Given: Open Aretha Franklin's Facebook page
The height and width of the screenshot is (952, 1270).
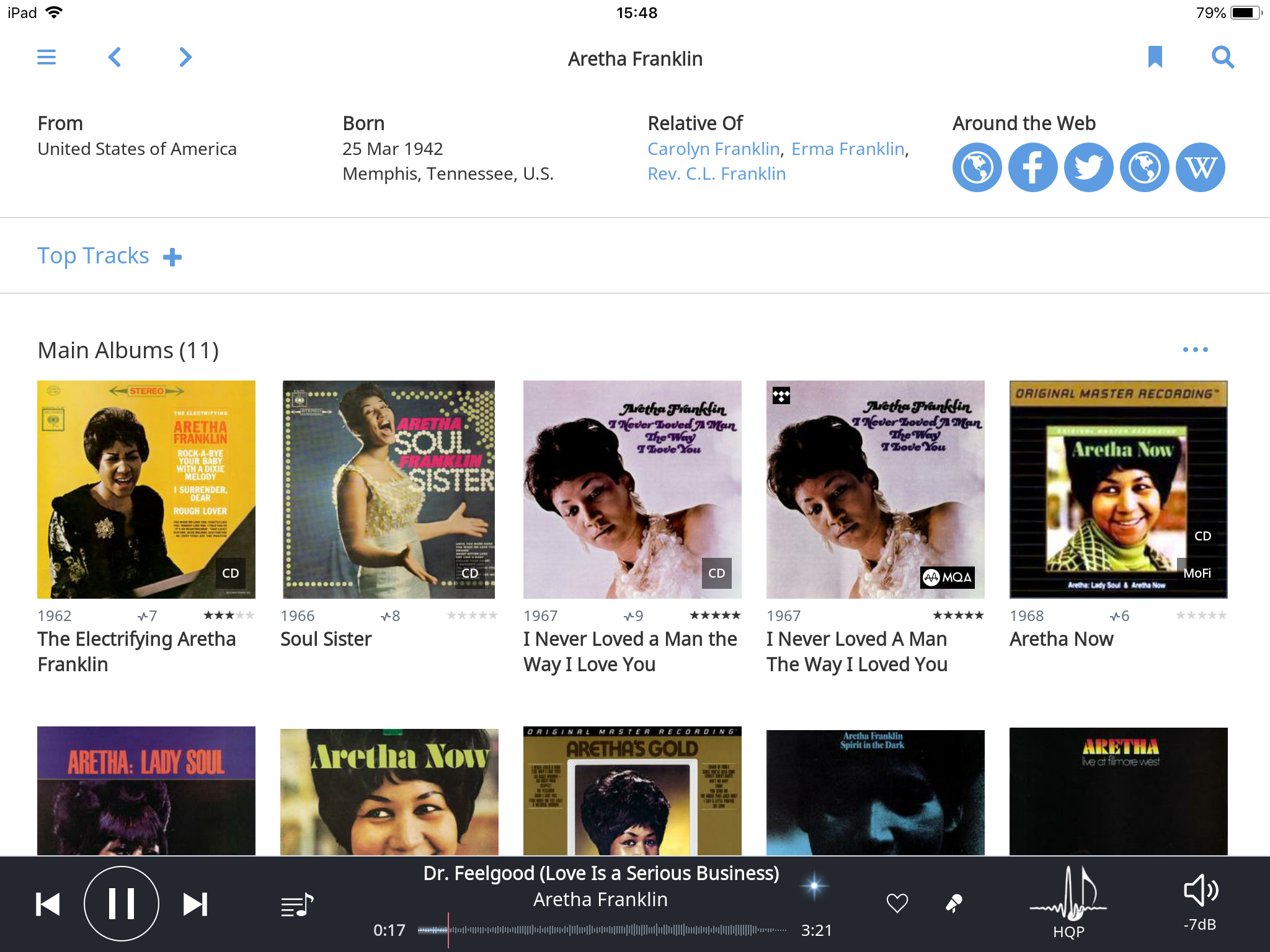Looking at the screenshot, I should tap(1032, 167).
